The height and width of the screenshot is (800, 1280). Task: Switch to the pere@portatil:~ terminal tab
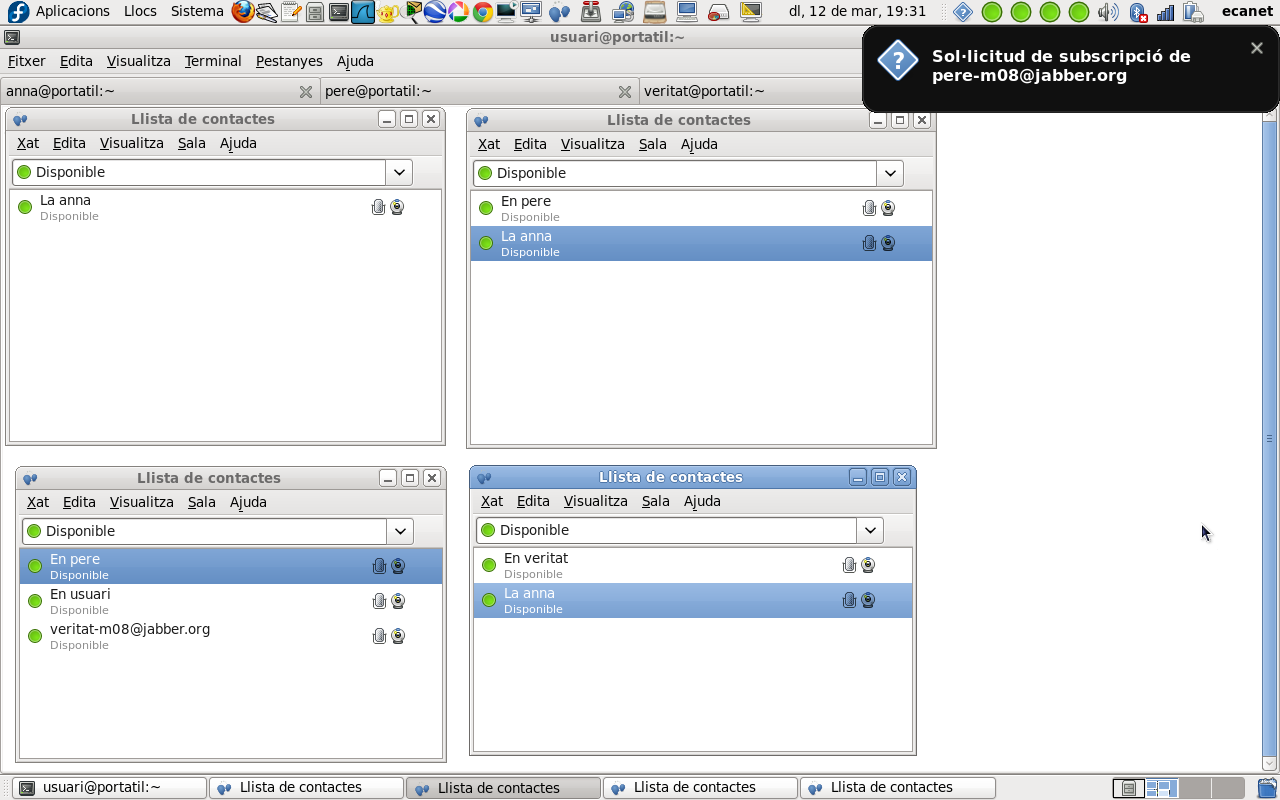pos(470,91)
